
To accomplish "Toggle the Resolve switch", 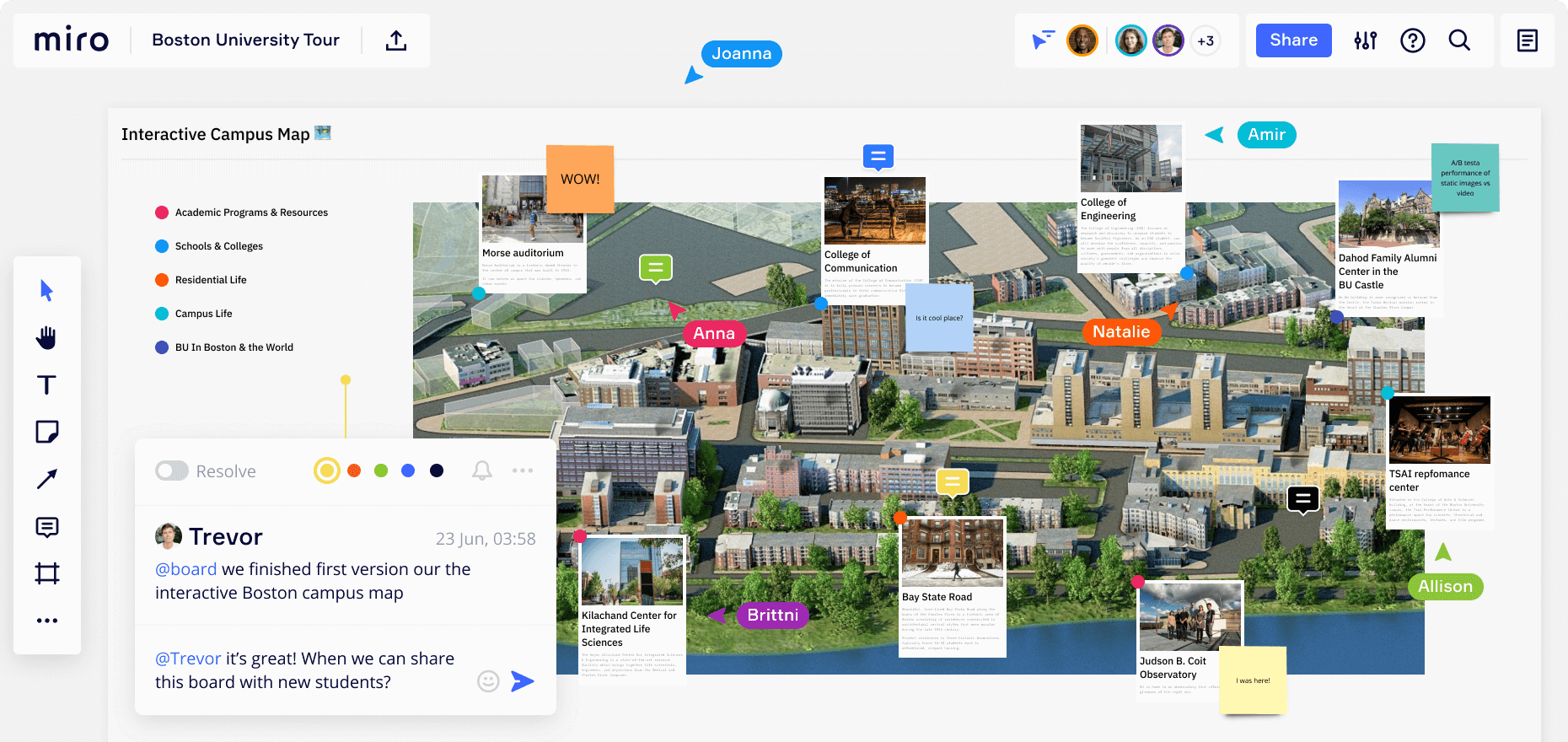I will pos(172,470).
